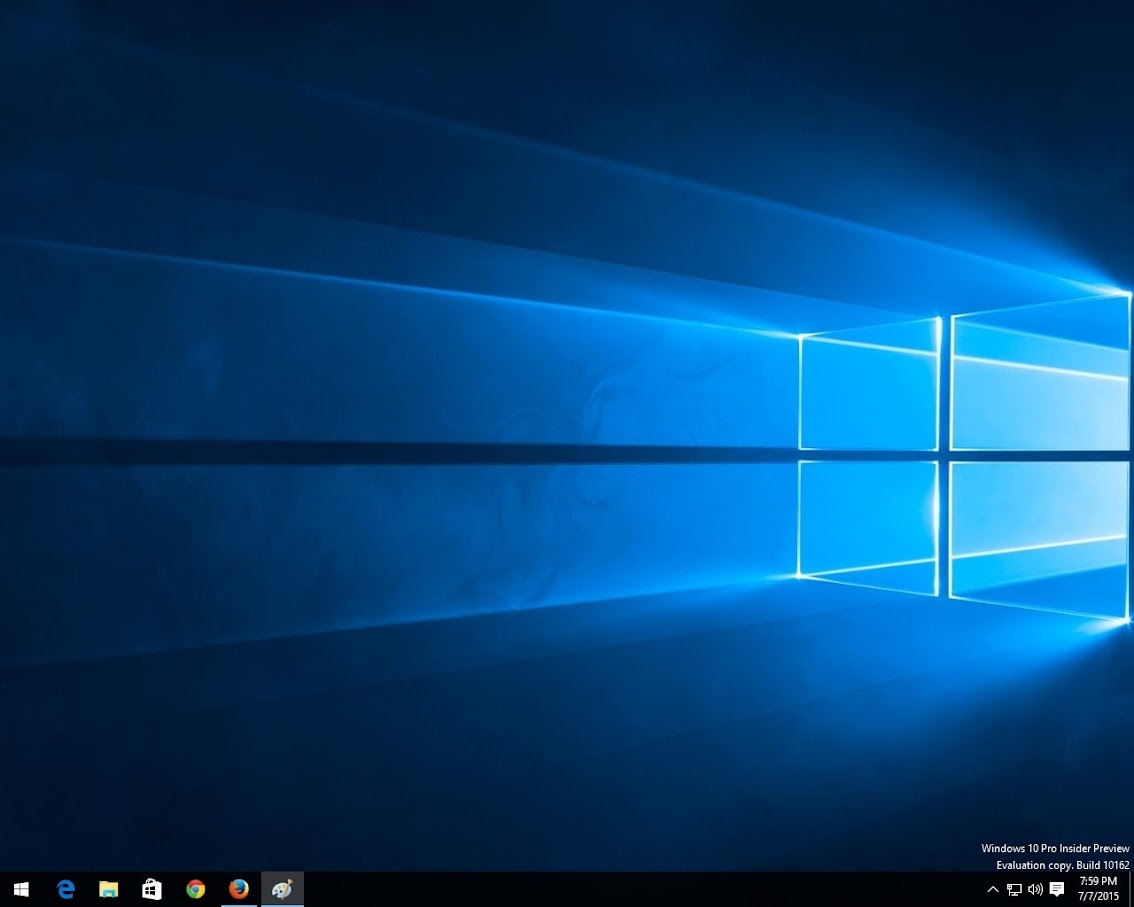Launch Microsoft Edge from taskbar

click(x=66, y=889)
